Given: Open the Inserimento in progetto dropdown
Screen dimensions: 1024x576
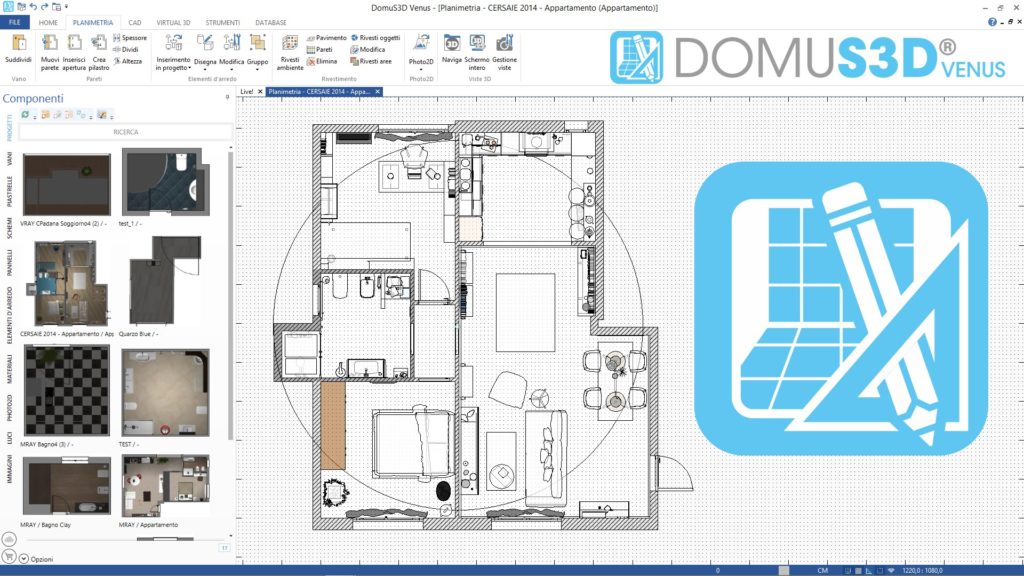Looking at the screenshot, I should (173, 52).
